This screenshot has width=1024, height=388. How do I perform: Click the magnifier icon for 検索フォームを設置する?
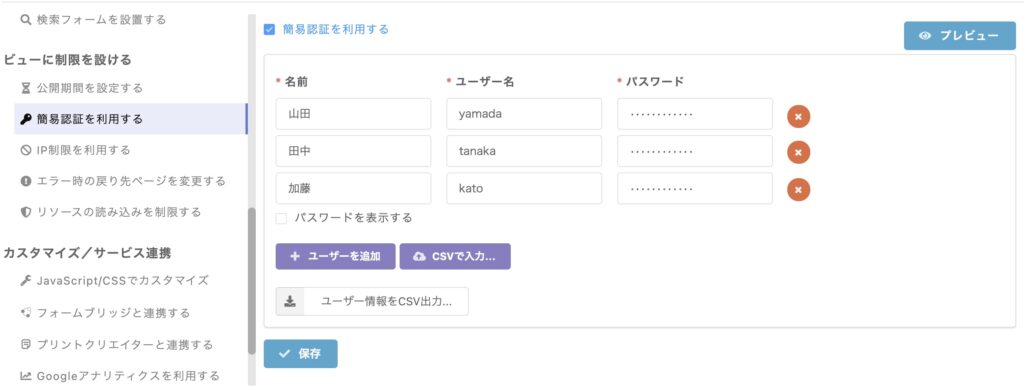click(x=26, y=20)
